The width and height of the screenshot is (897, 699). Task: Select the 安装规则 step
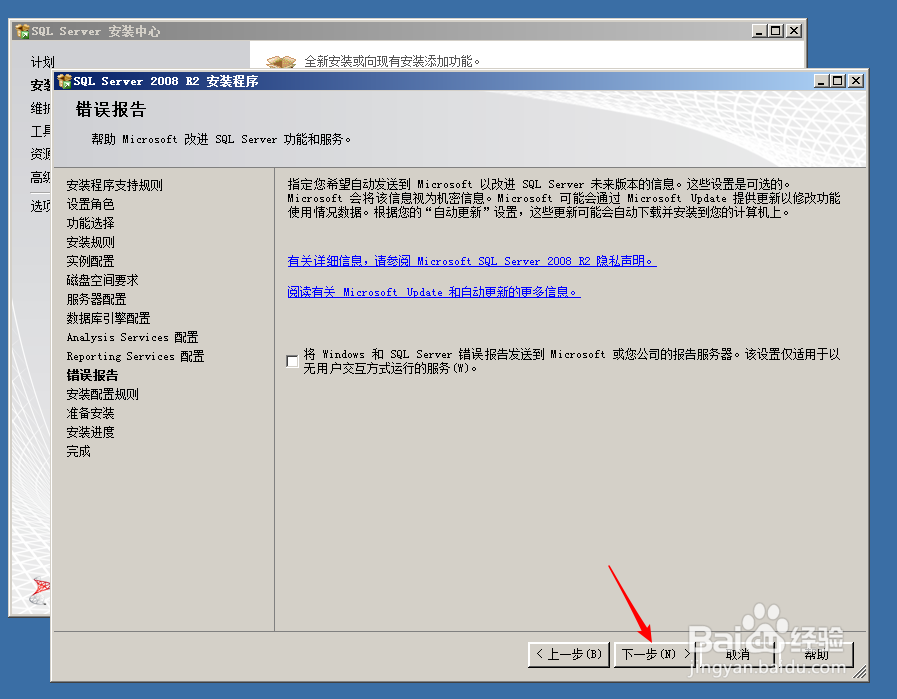tap(90, 243)
